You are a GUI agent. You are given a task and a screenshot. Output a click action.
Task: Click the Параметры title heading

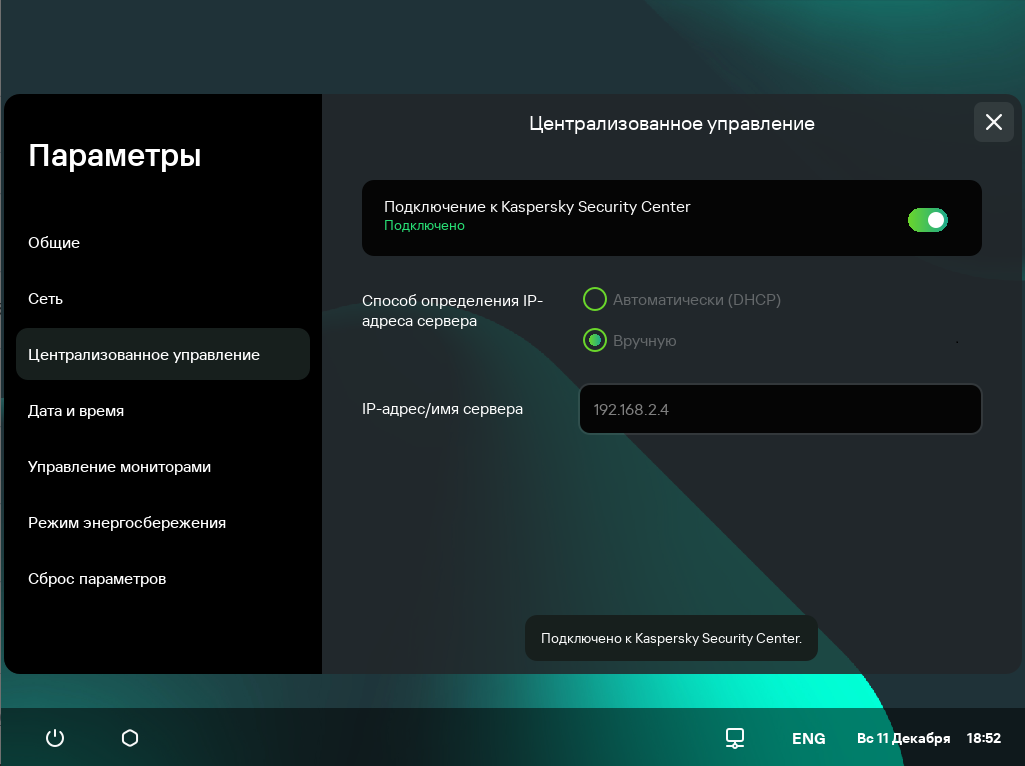114,156
